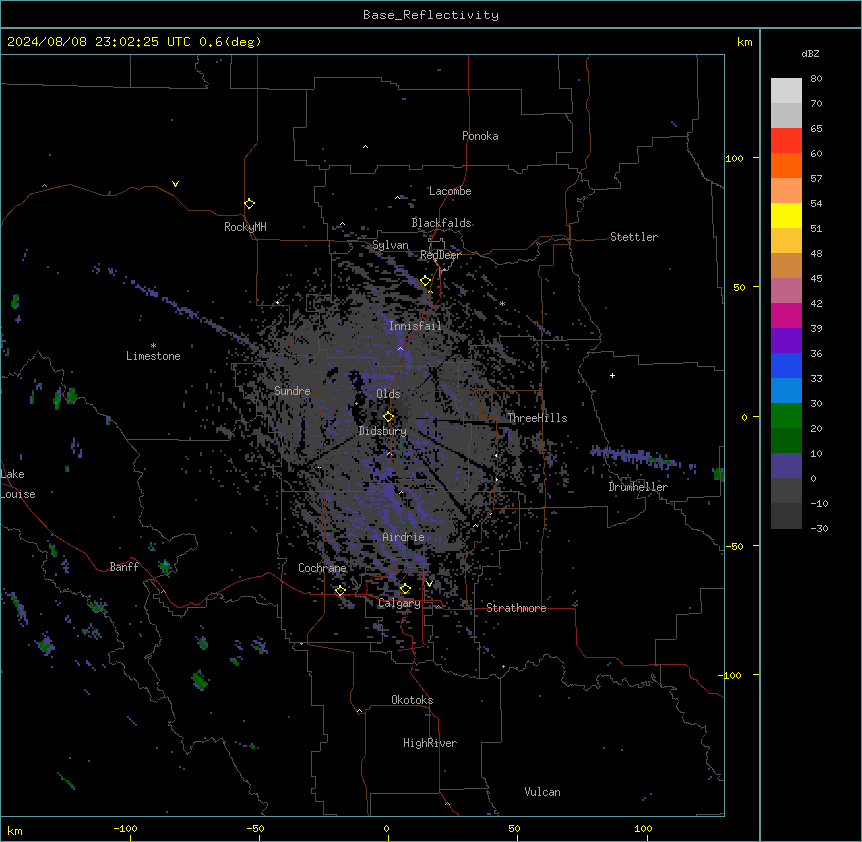Select the purple 36-39 dBZ legend swatch
This screenshot has width=862, height=842.
click(x=786, y=340)
